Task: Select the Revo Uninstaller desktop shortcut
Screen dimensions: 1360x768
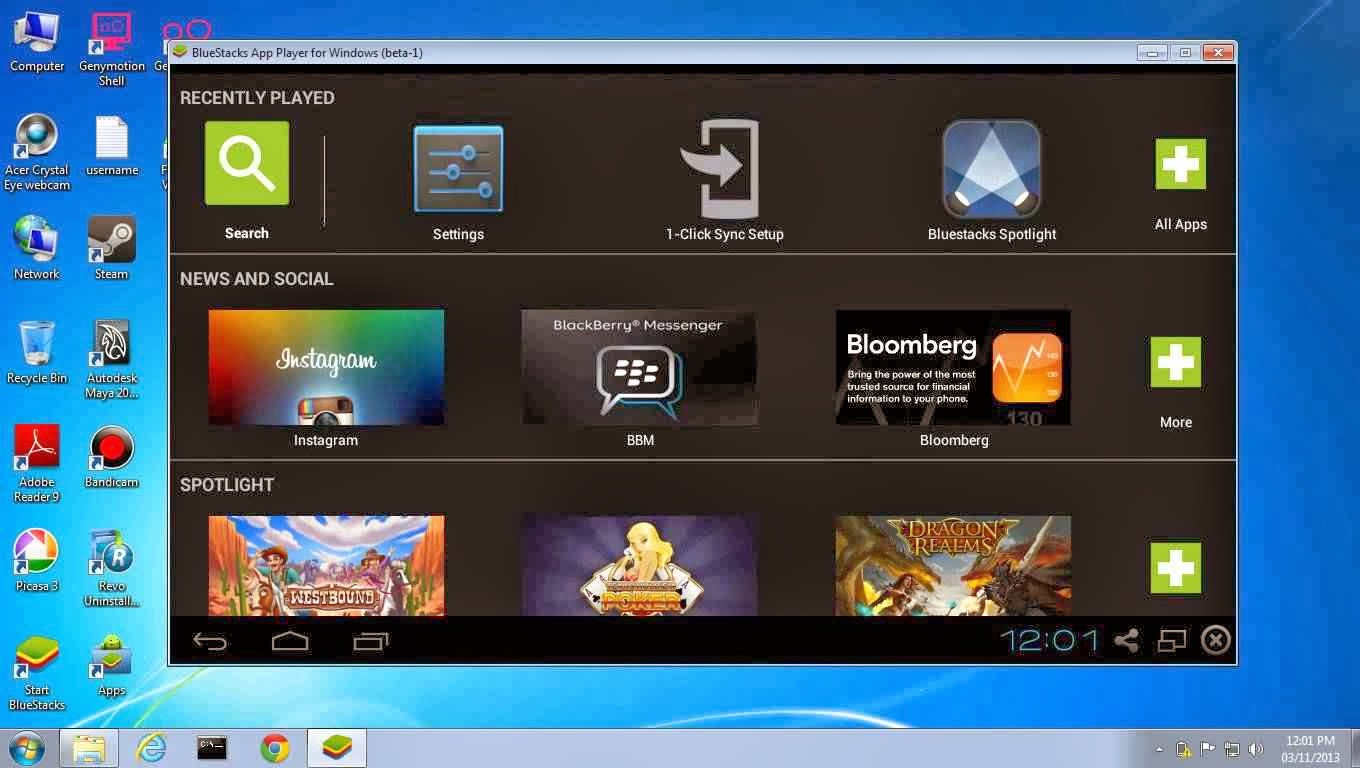Action: 111,568
